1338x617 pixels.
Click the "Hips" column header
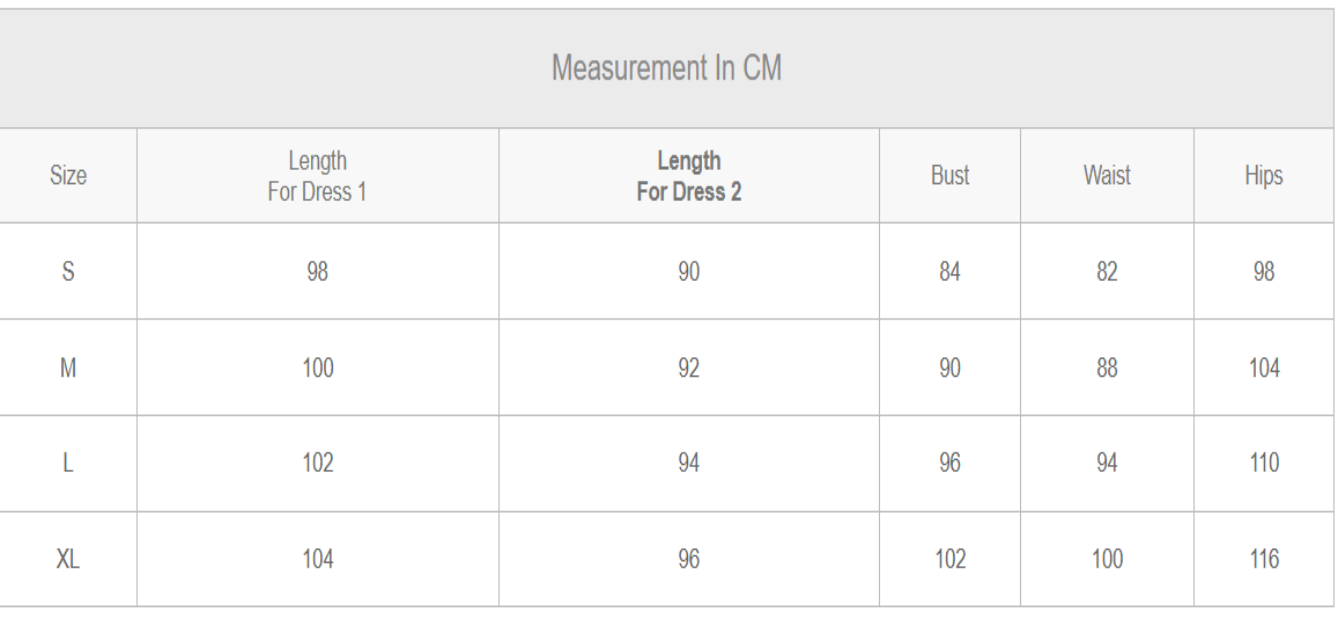tap(1265, 176)
